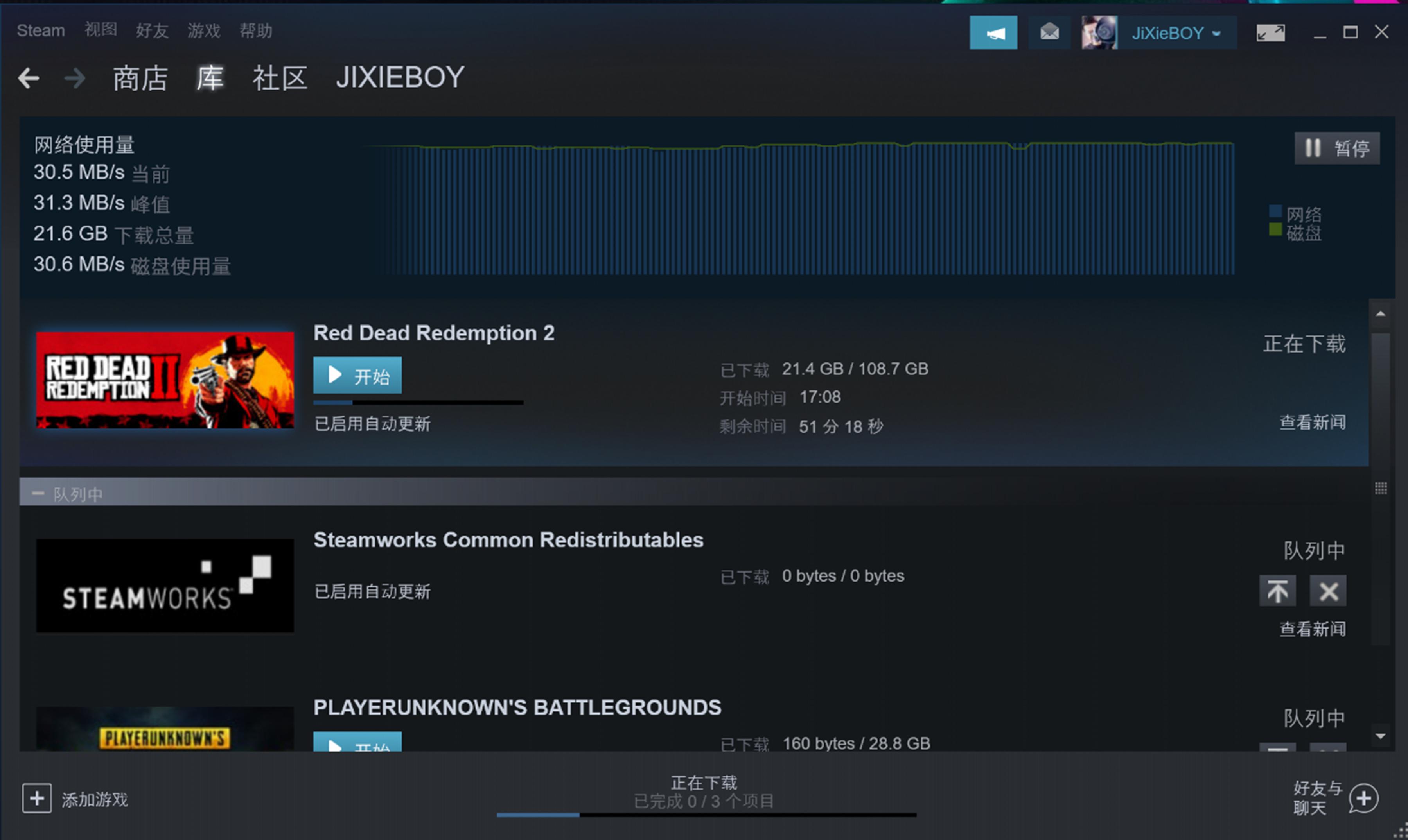This screenshot has width=1408, height=840.
Task: Remove Steamworks from the download queue
Action: [x=1327, y=591]
